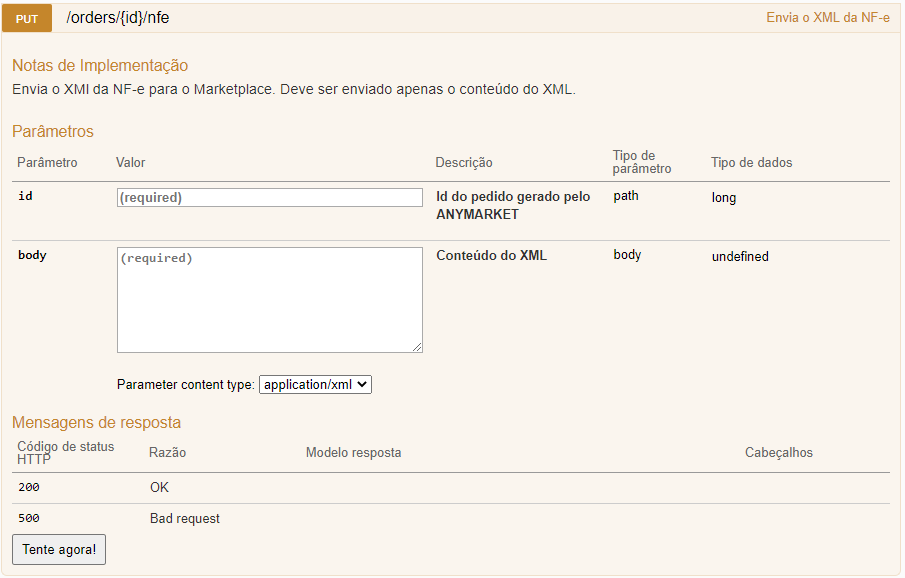Focus the id required input field
Image resolution: width=905 pixels, height=578 pixels.
[270, 197]
